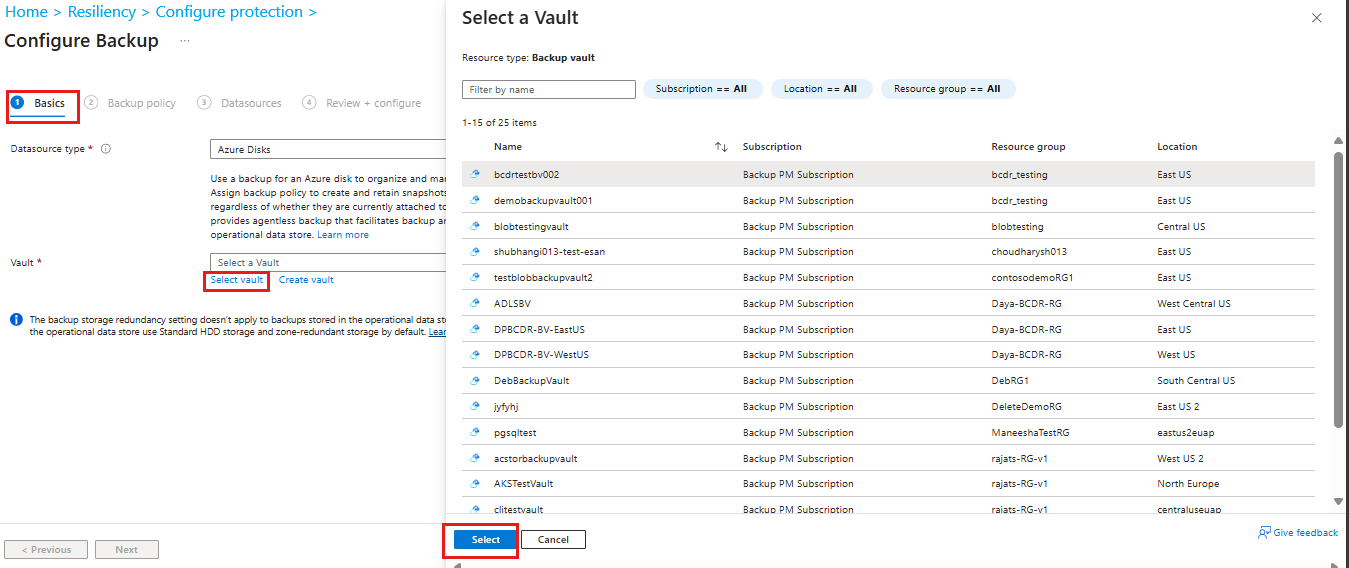Click the Give feedback link
1349x568 pixels.
[1305, 533]
